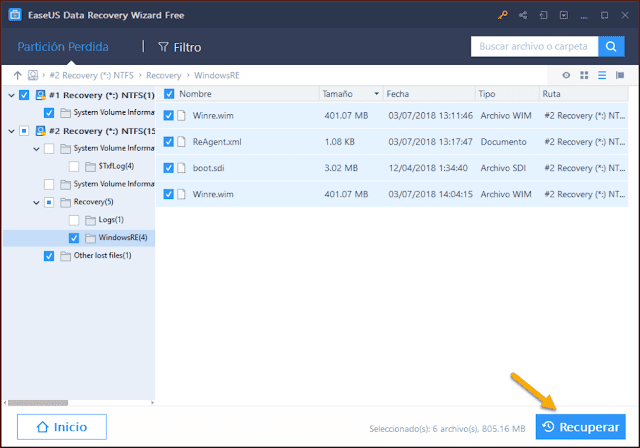This screenshot has width=640, height=448.
Task: Click the export scan status icon
Action: pyautogui.click(x=564, y=15)
